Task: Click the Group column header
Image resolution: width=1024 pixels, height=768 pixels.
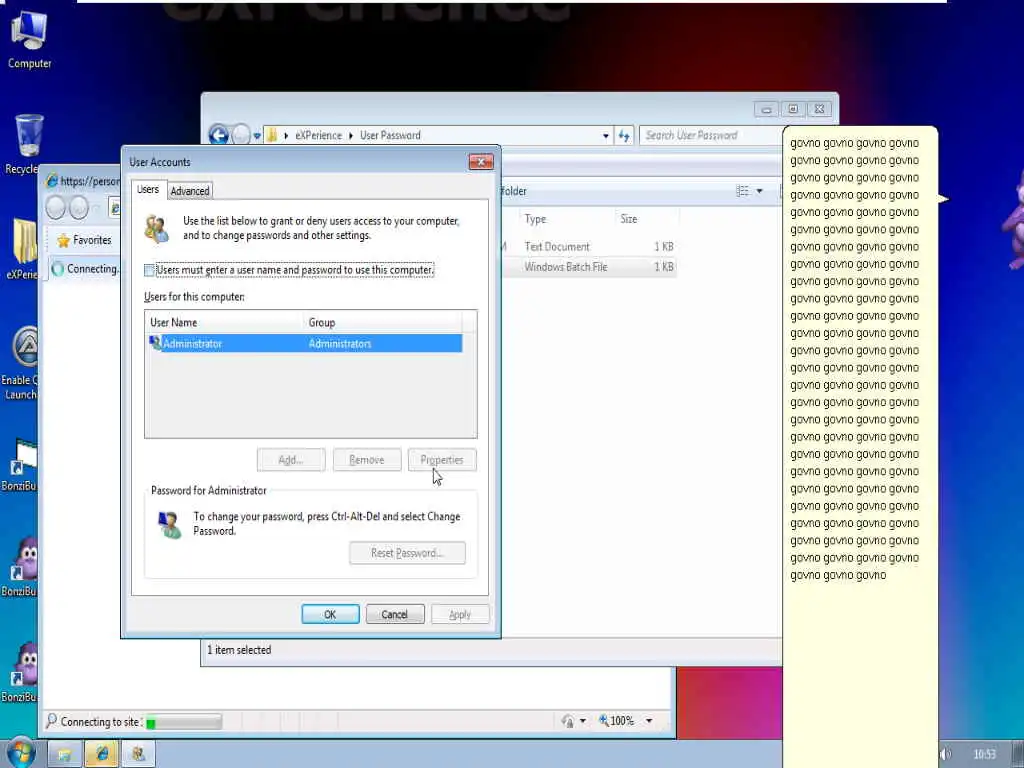Action: click(x=383, y=323)
